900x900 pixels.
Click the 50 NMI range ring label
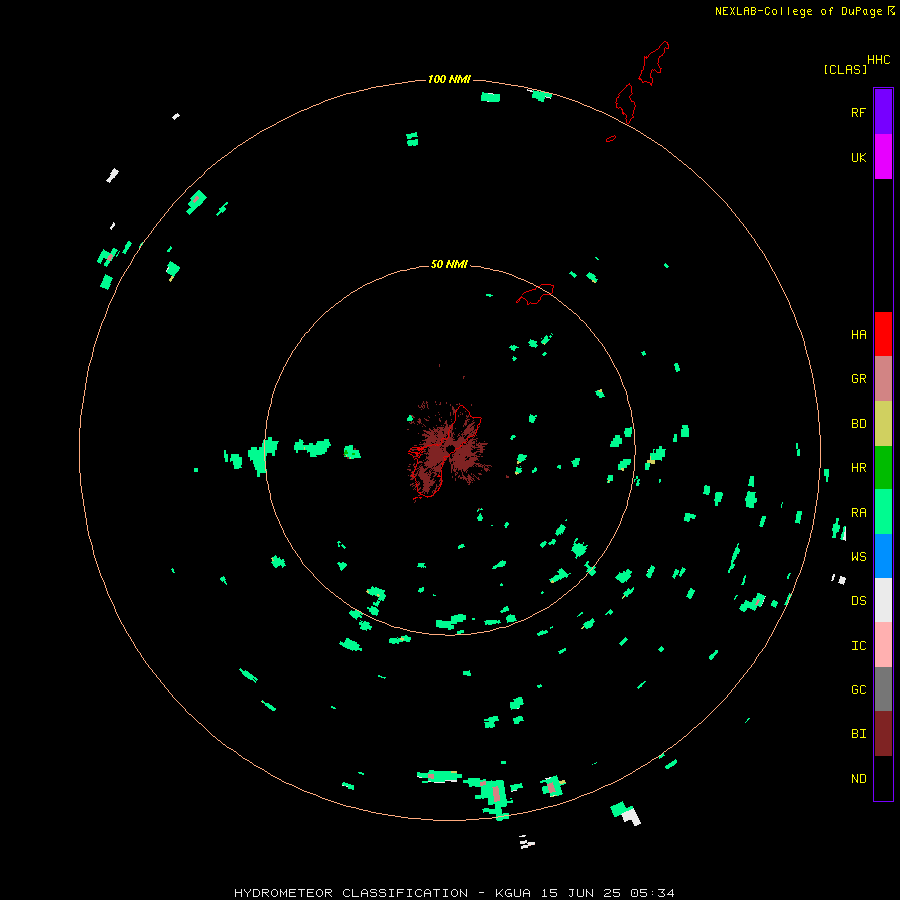pos(449,264)
